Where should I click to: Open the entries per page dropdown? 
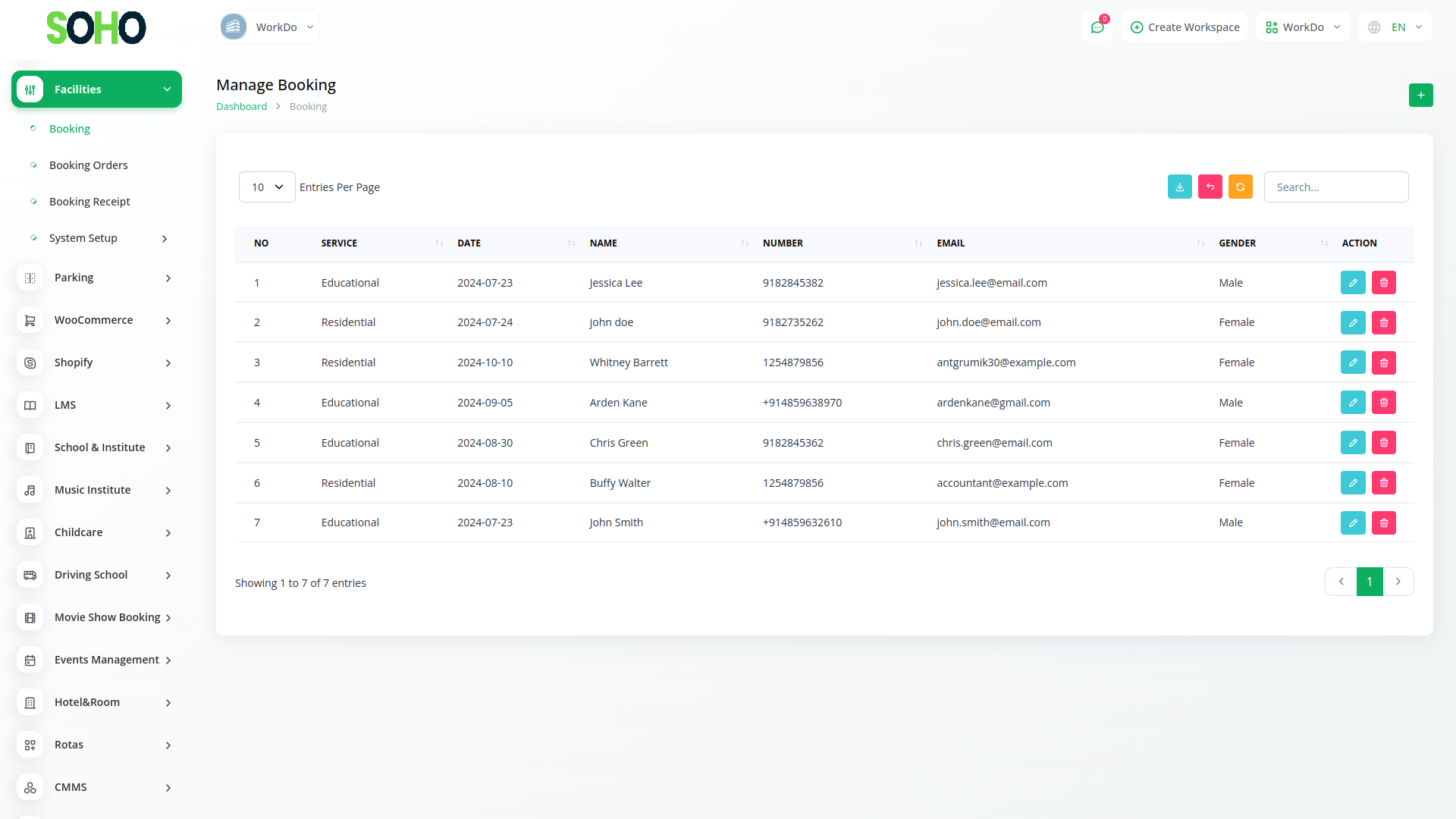[267, 187]
